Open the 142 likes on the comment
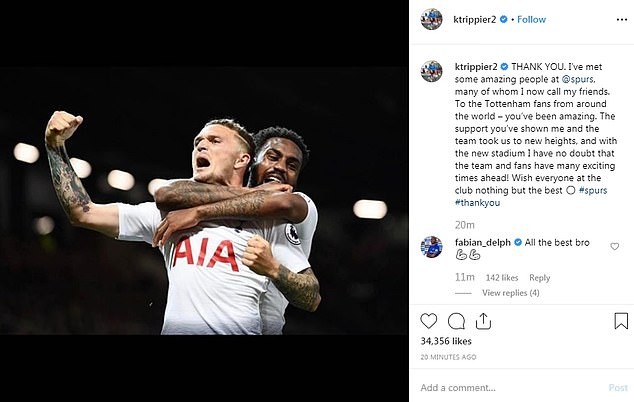634x402 pixels. [x=502, y=278]
